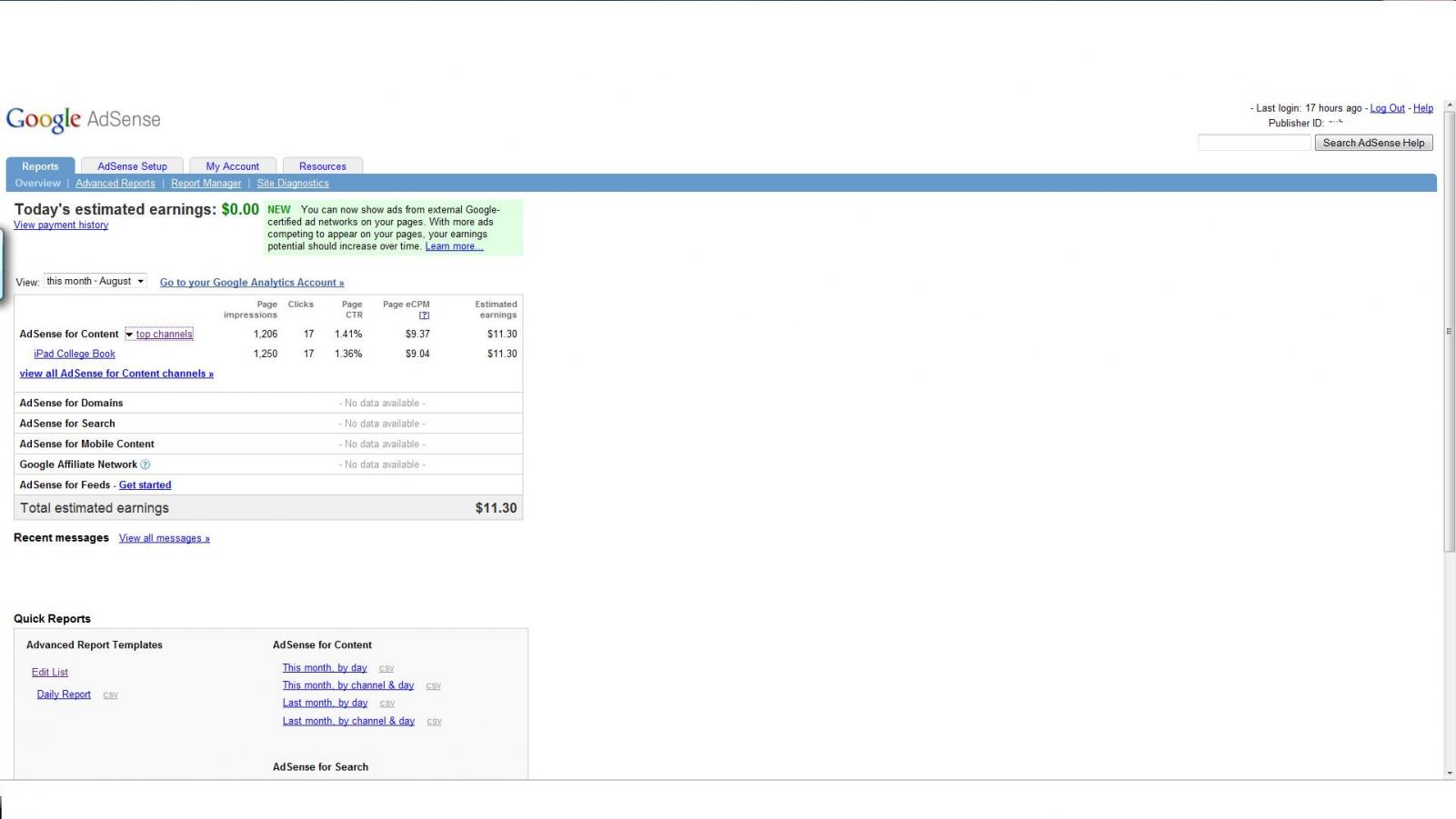Click the Estimated earnings column header
The width and height of the screenshot is (1456, 819).
coord(496,310)
